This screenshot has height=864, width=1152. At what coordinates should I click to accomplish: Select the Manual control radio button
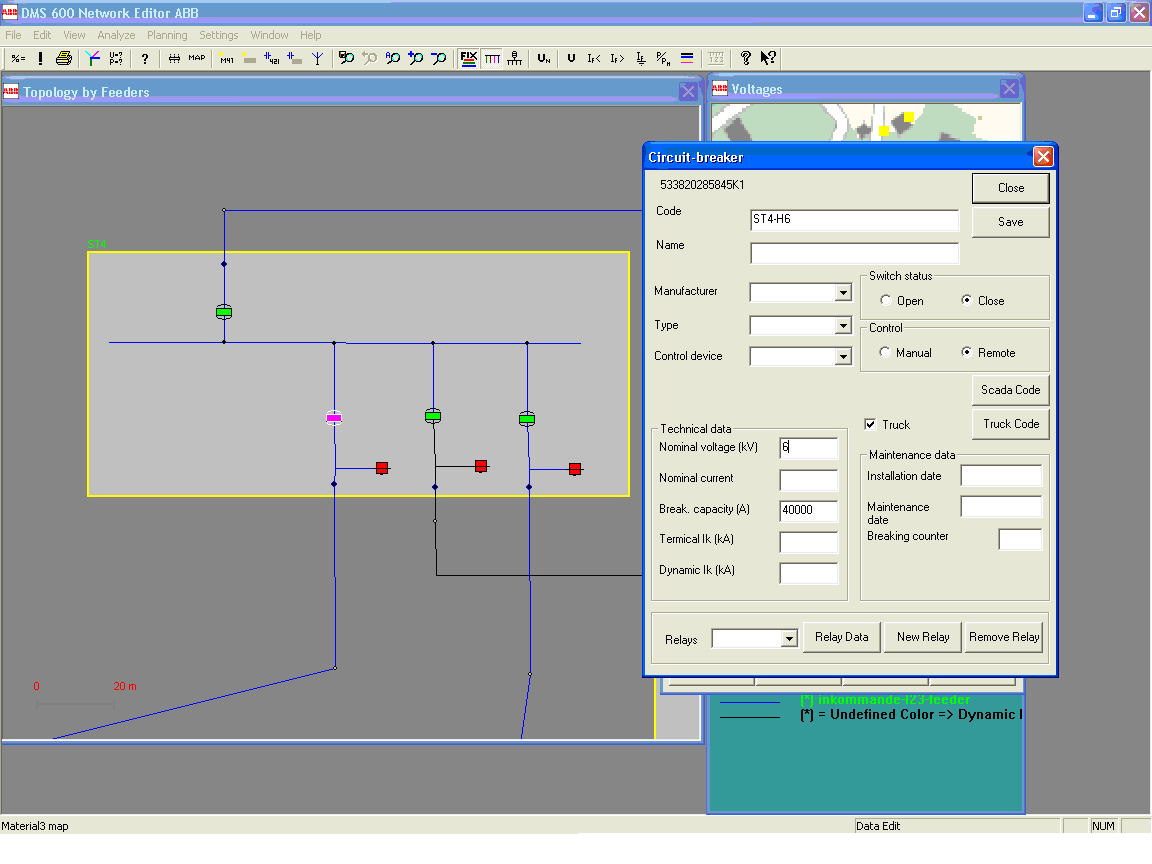(x=885, y=353)
